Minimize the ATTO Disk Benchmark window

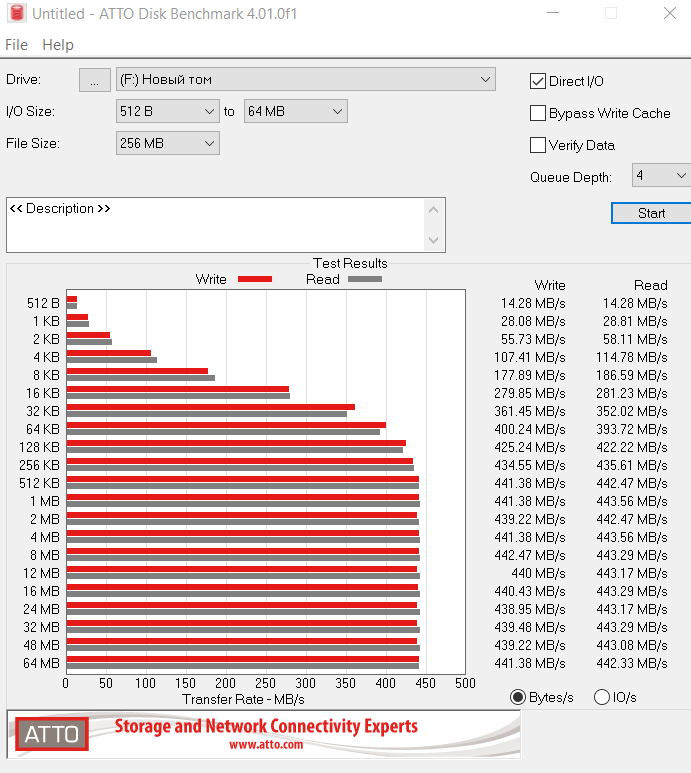click(554, 14)
